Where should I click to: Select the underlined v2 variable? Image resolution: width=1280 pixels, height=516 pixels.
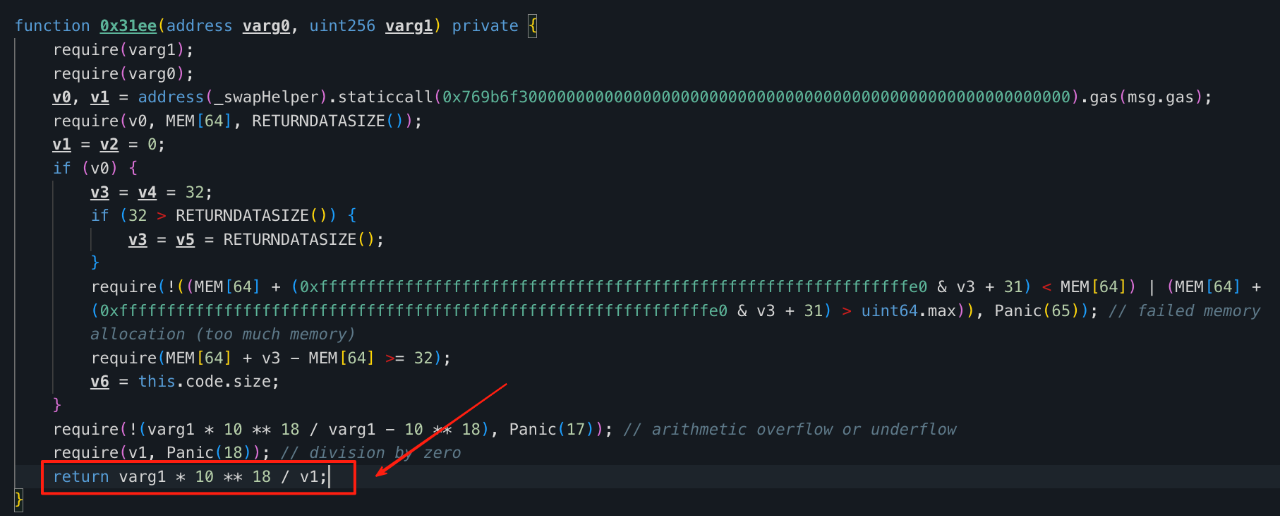point(110,144)
